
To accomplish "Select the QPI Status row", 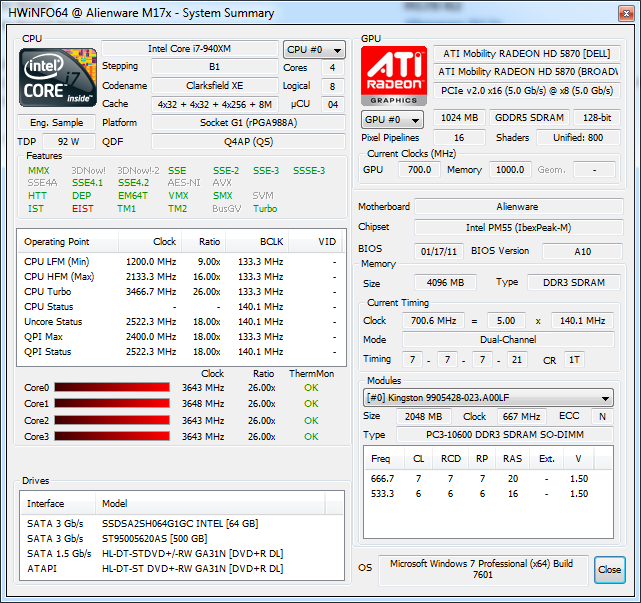I will pyautogui.click(x=181, y=352).
